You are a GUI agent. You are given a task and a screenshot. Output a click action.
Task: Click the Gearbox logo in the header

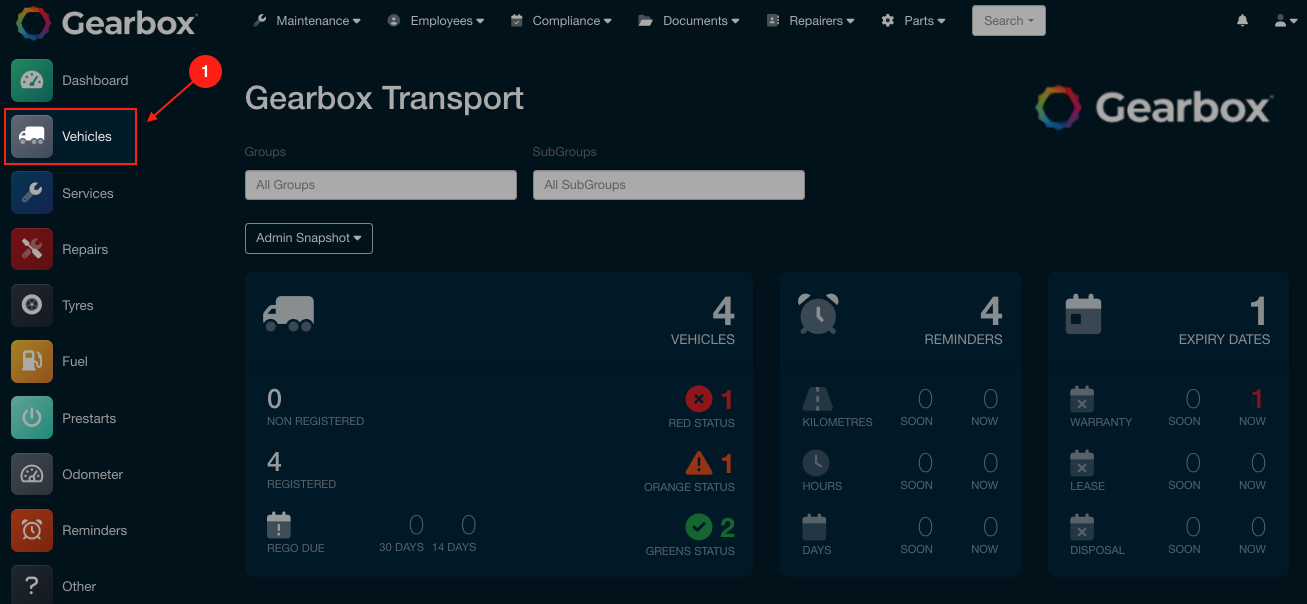click(107, 22)
